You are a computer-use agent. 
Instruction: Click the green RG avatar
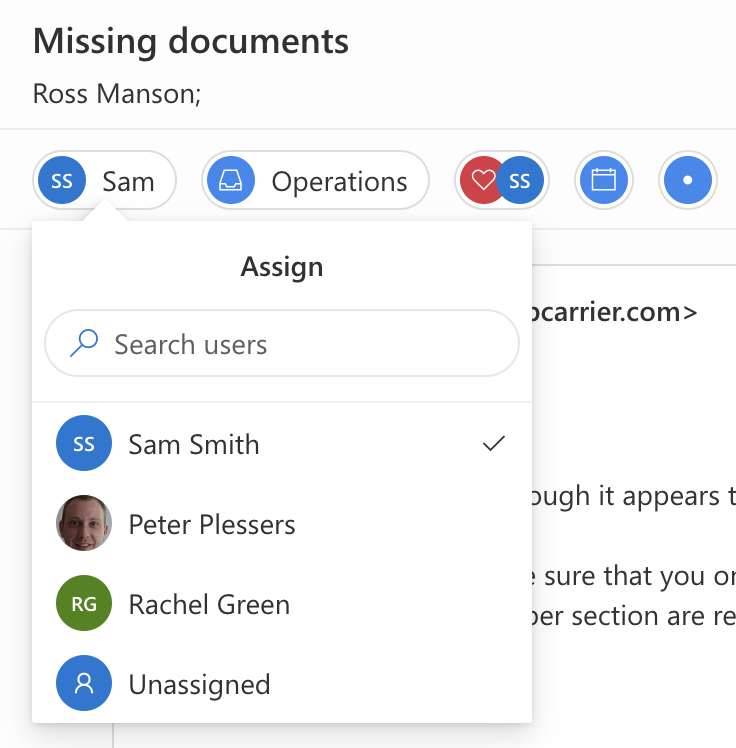coord(84,603)
